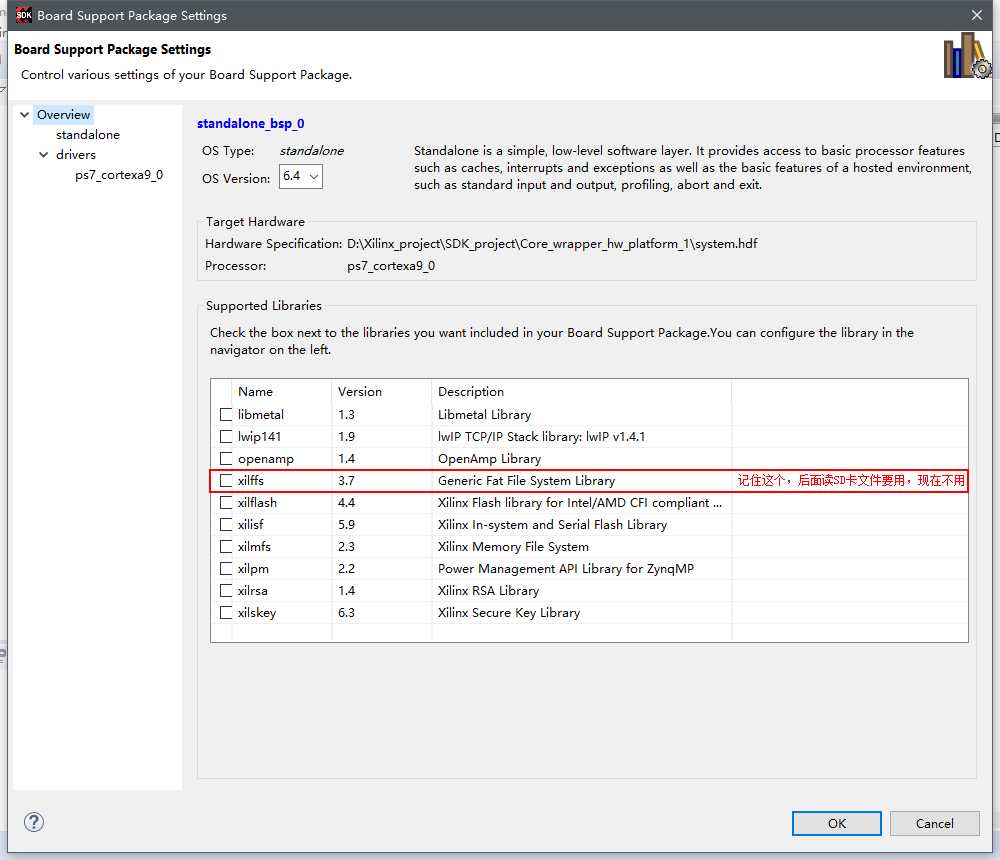Click the Hardware Specification system.hdf path
This screenshot has width=1000, height=860.
552,244
